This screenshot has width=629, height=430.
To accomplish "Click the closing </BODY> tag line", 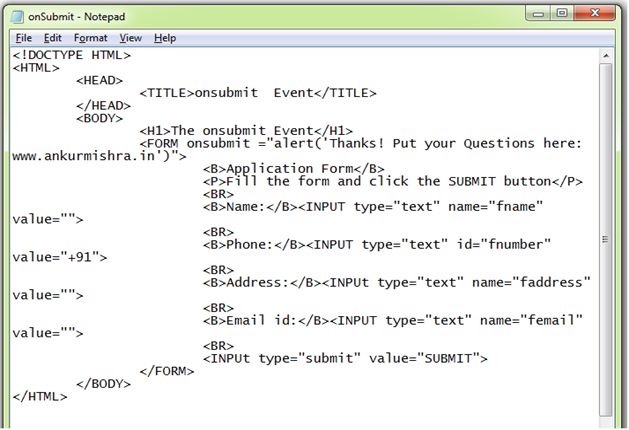I will point(103,384).
